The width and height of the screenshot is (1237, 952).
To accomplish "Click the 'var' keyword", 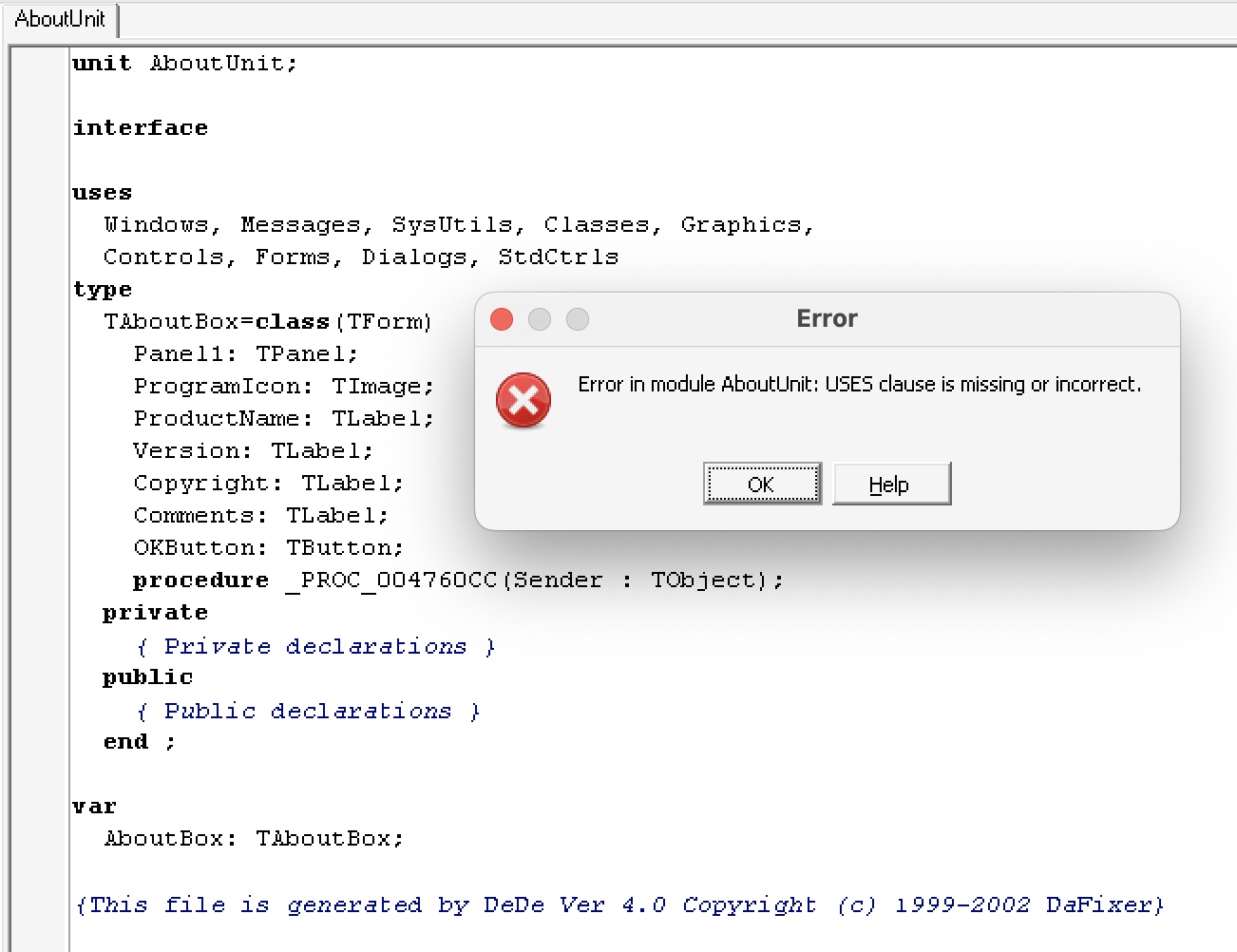I will point(95,807).
